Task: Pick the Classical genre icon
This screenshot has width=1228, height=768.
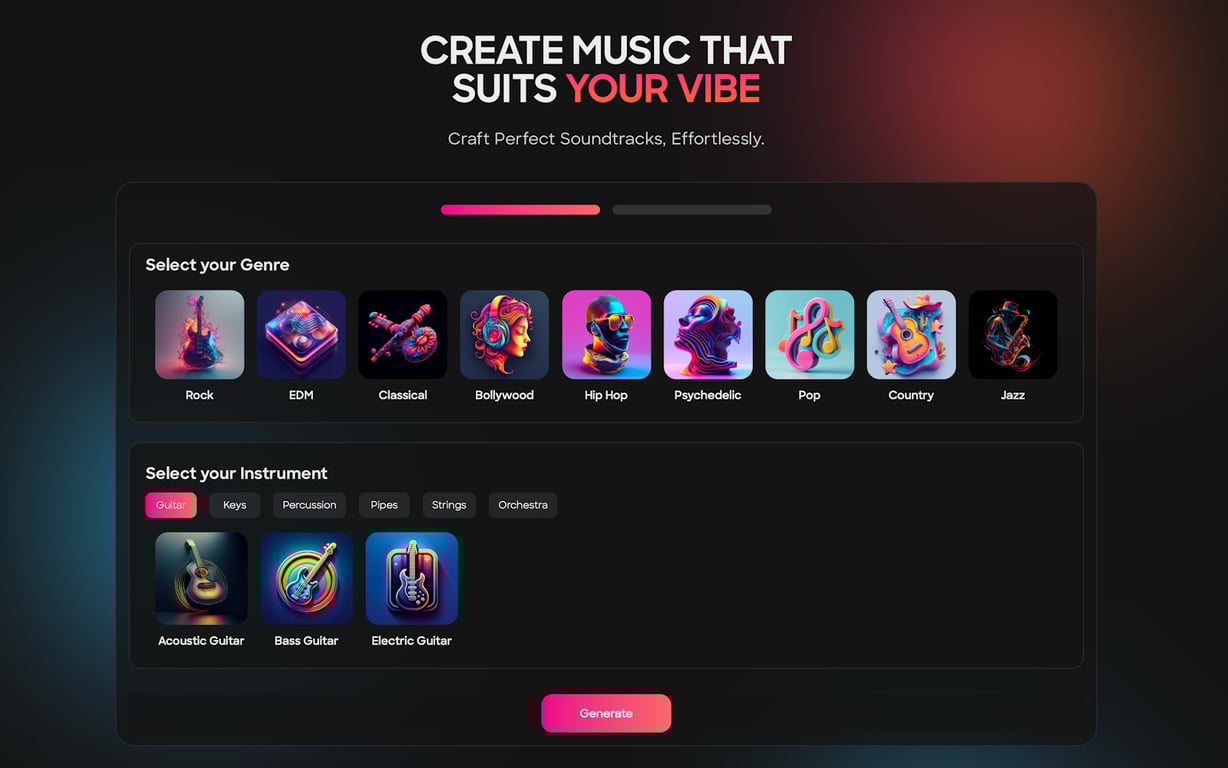Action: tap(403, 335)
